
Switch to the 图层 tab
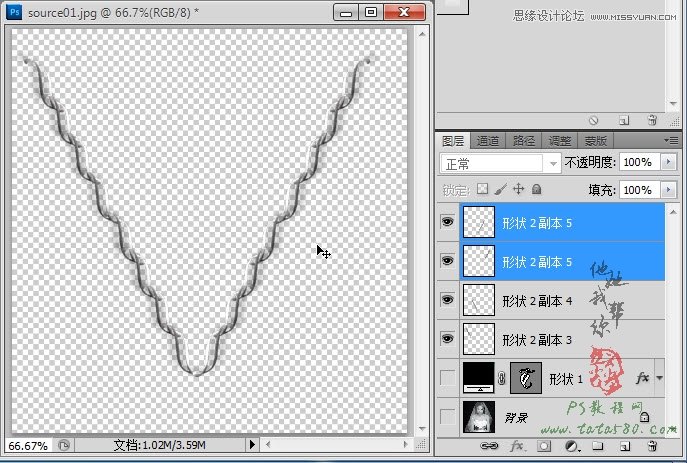click(453, 141)
